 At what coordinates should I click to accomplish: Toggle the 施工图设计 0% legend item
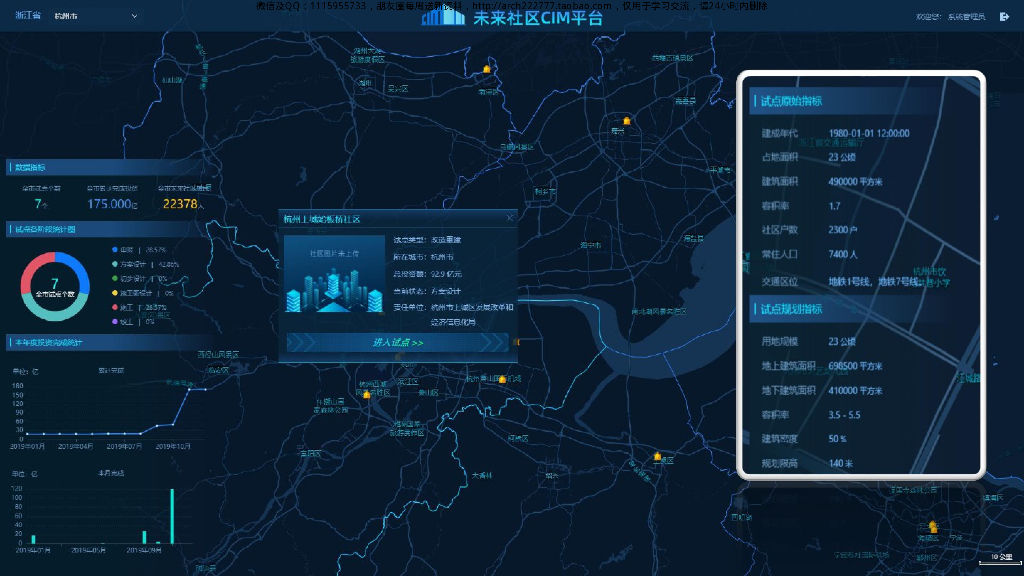tap(142, 293)
